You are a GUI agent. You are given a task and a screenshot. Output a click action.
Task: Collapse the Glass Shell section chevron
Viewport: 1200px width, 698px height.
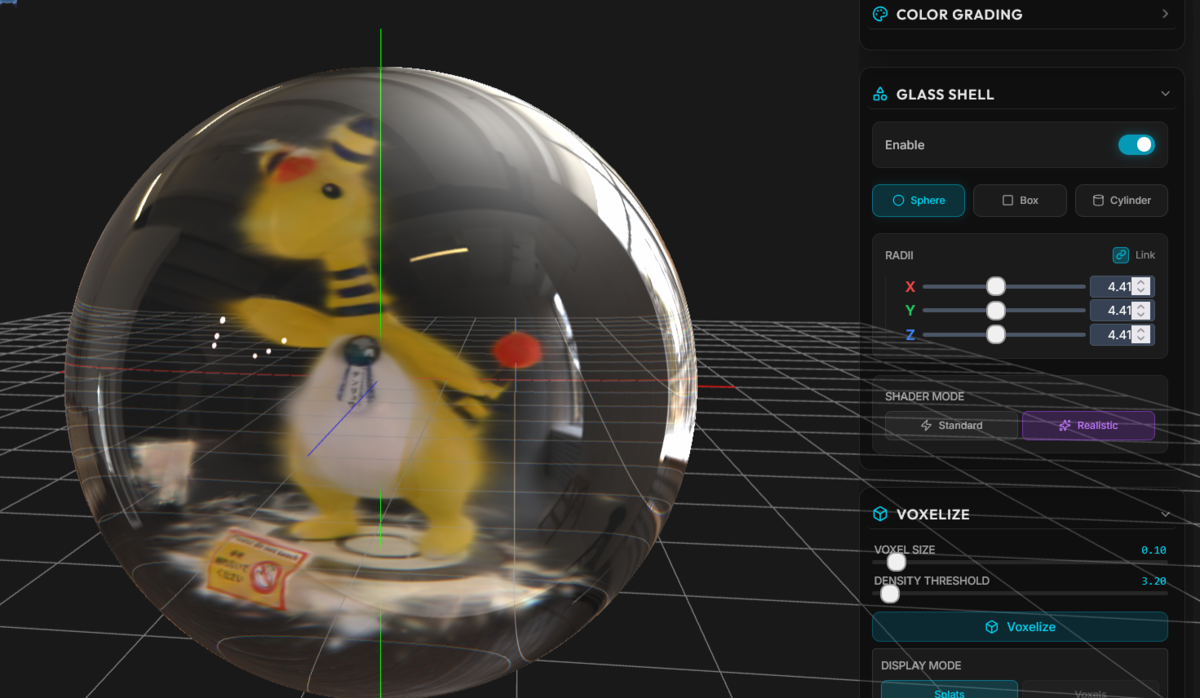[1165, 94]
